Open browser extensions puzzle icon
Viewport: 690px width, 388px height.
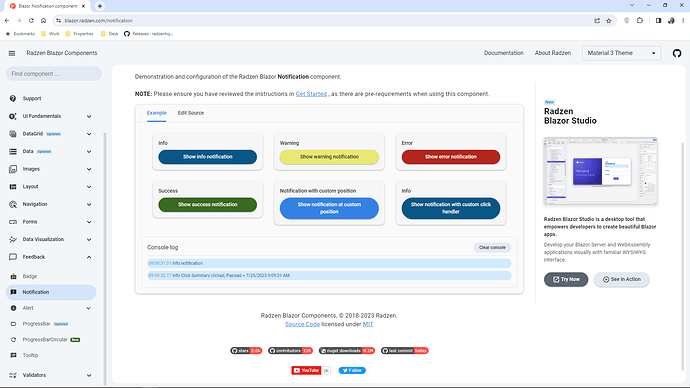coord(640,21)
